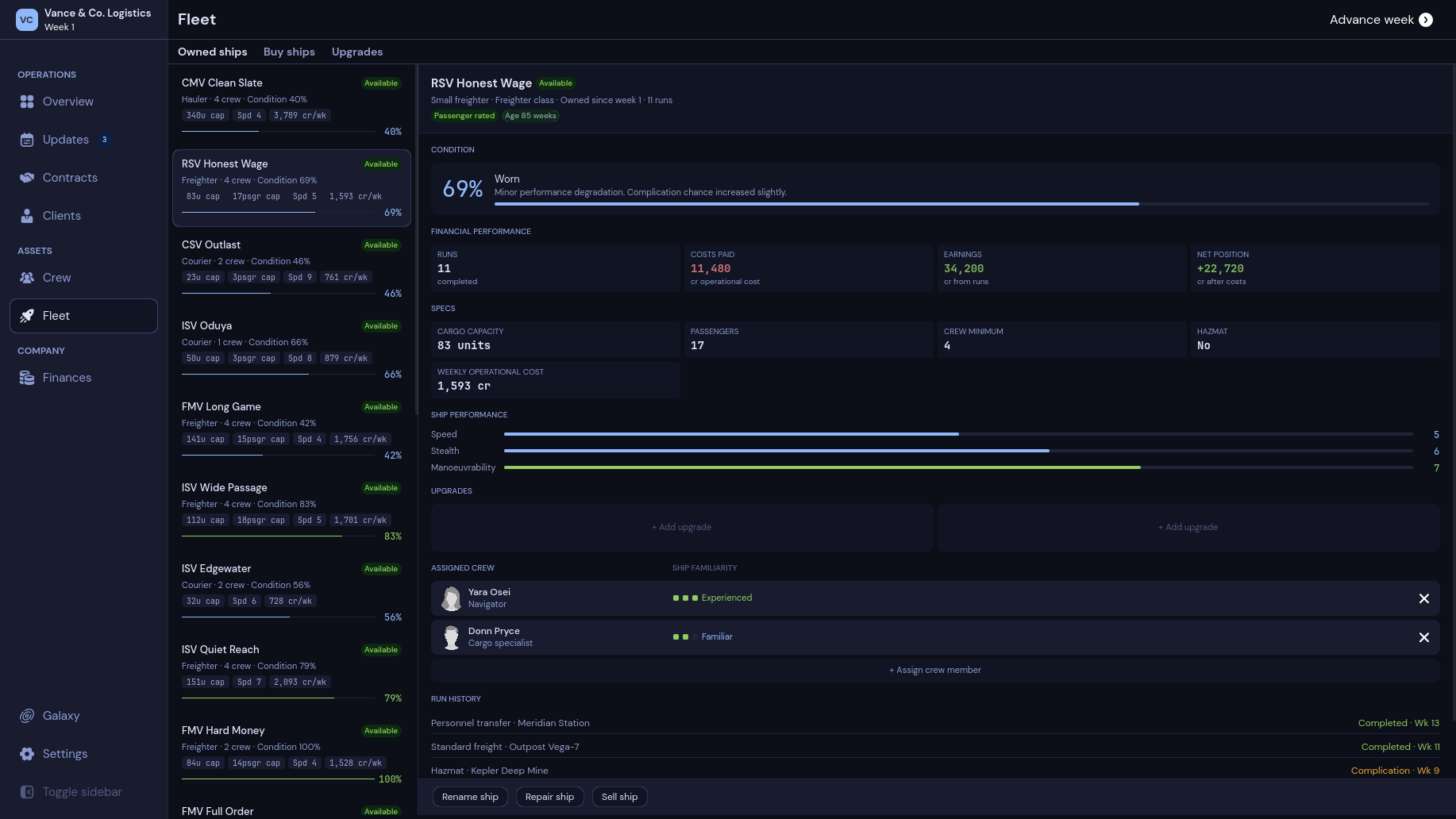The width and height of the screenshot is (1456, 819).
Task: Select the CMV Clean Slate ship card
Action: click(291, 107)
